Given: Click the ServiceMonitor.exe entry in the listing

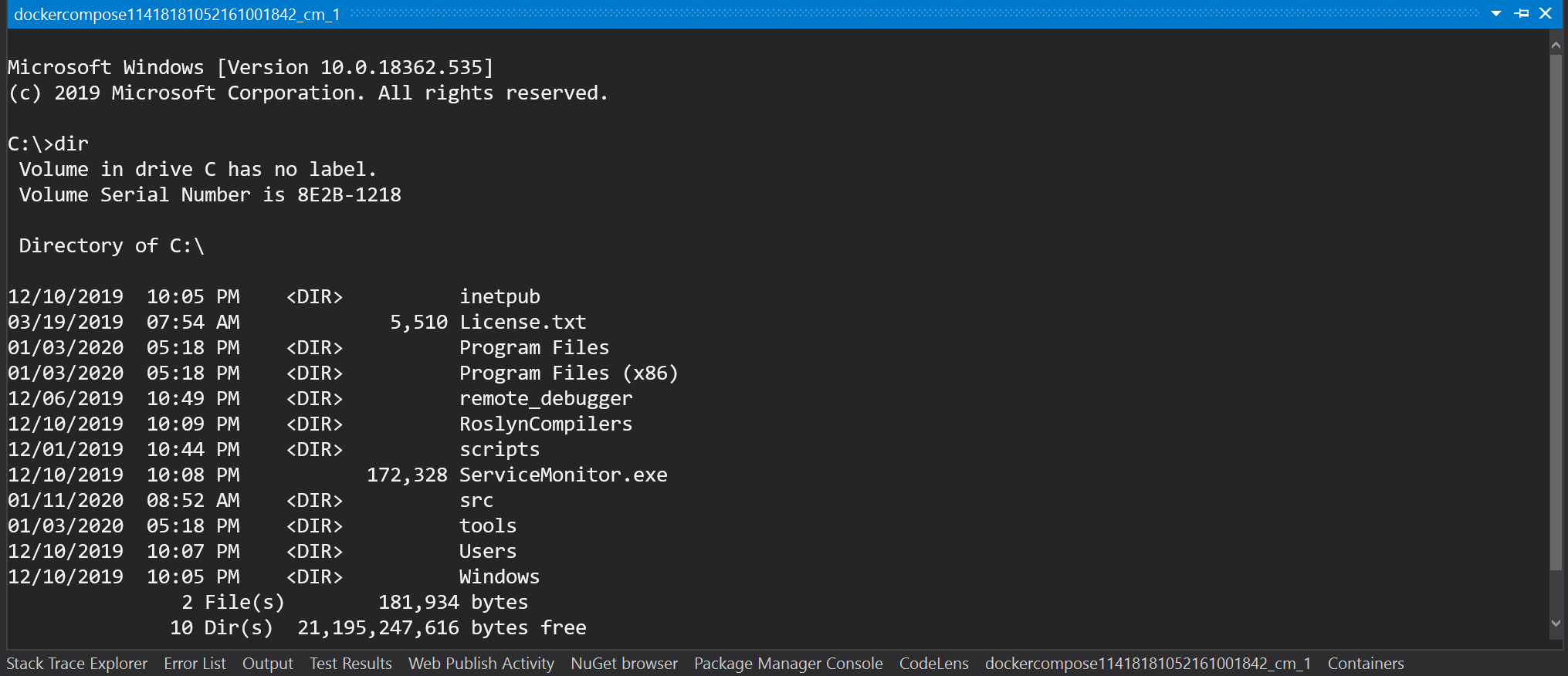Looking at the screenshot, I should [x=563, y=475].
